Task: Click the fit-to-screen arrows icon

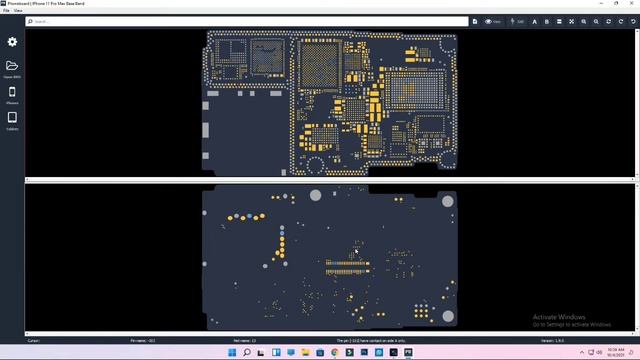Action: pos(571,21)
